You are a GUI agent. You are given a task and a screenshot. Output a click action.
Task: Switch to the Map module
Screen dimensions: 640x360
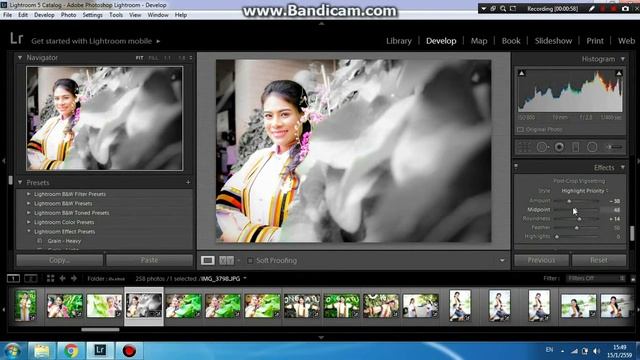479,41
